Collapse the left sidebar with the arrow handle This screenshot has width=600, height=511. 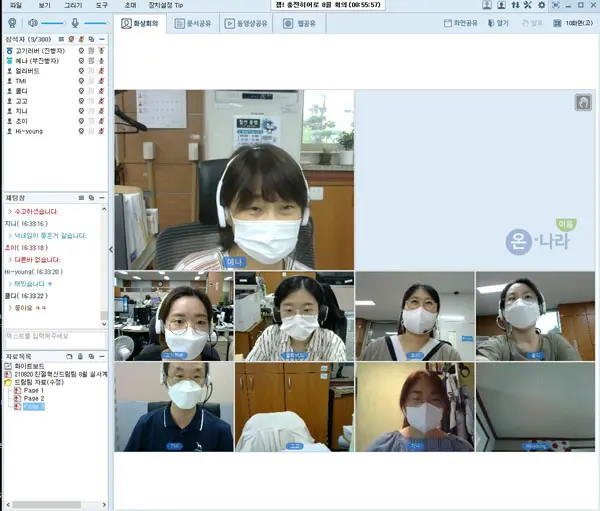pos(111,250)
